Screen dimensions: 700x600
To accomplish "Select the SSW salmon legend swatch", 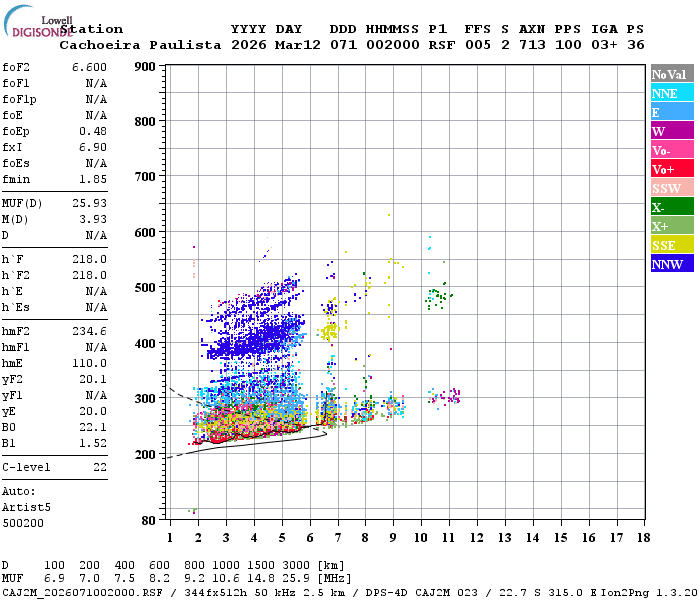I will [x=672, y=188].
